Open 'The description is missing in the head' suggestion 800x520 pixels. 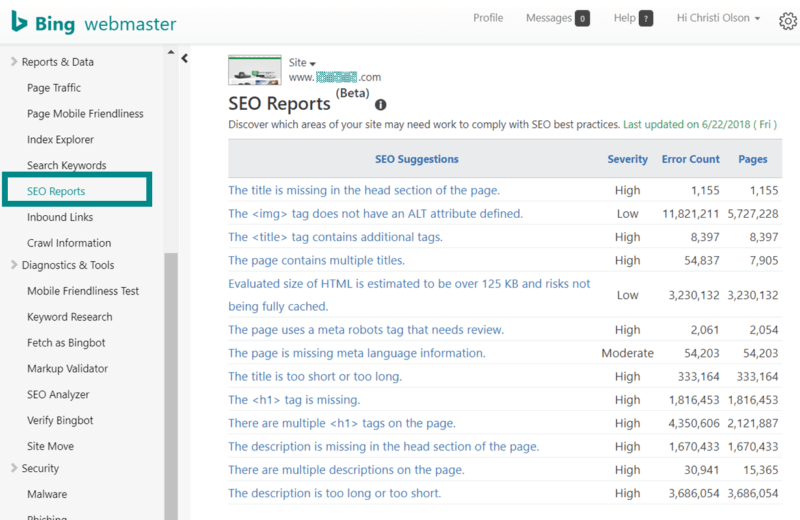coord(384,447)
